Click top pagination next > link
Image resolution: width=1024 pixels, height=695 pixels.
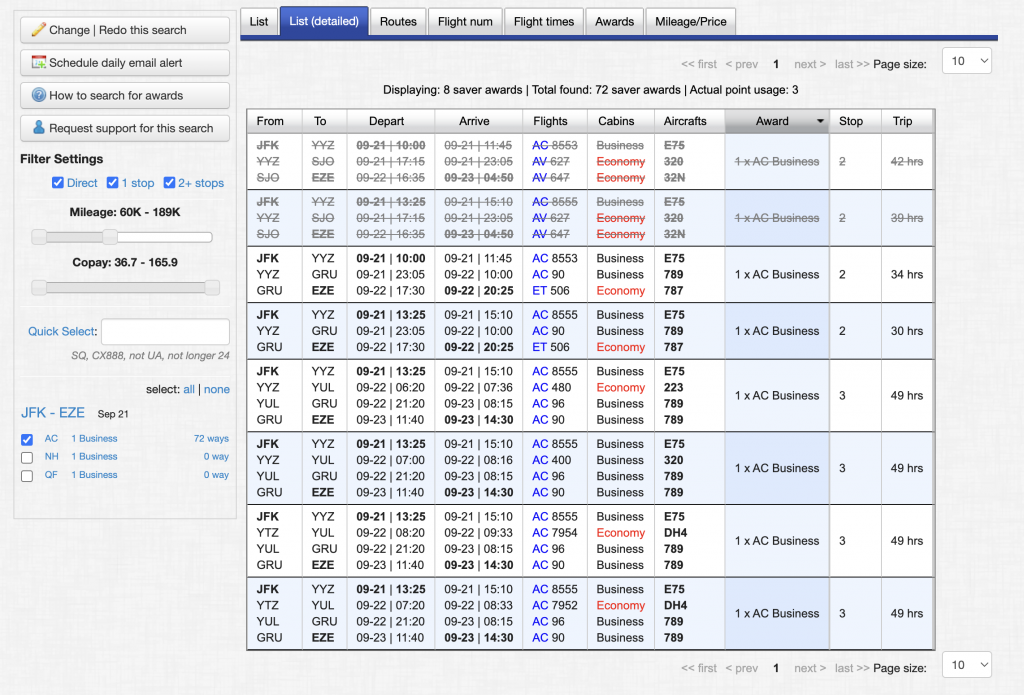[x=810, y=64]
